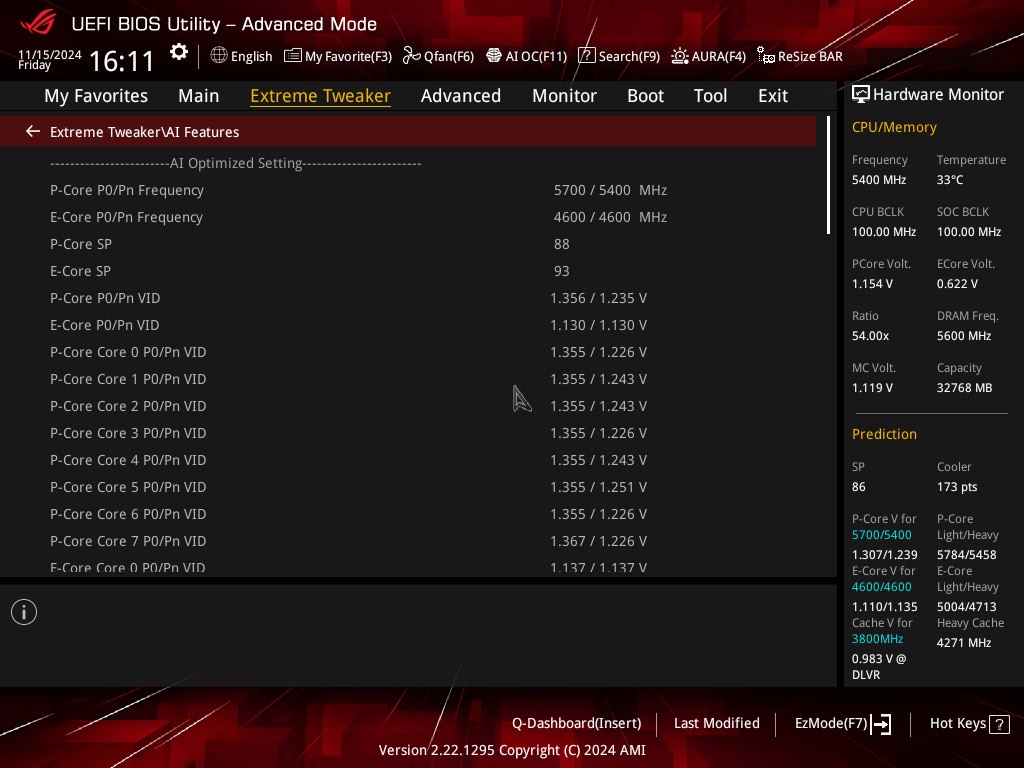Open Q-Dashboard(Insert)
This screenshot has width=1024, height=768.
click(577, 723)
